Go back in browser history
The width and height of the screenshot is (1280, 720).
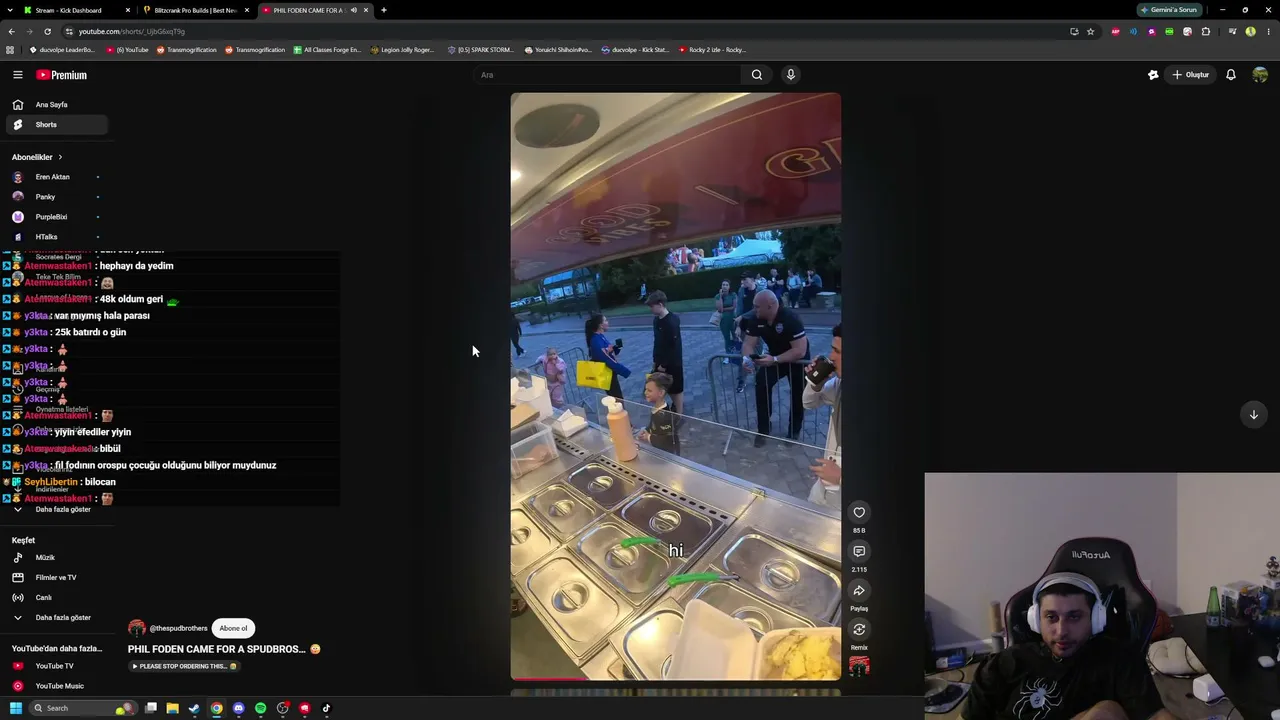(x=12, y=31)
